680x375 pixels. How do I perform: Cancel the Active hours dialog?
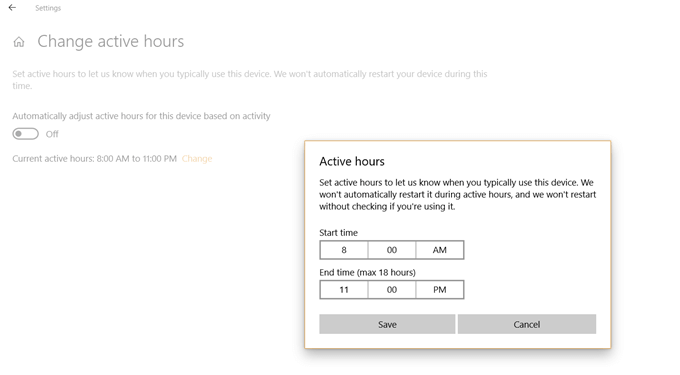pos(527,324)
